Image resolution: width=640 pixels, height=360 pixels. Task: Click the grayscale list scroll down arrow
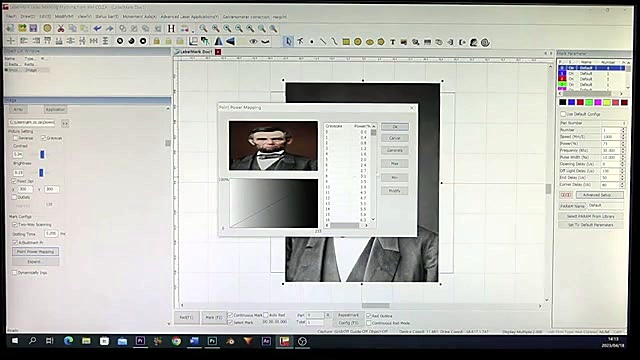point(373,219)
